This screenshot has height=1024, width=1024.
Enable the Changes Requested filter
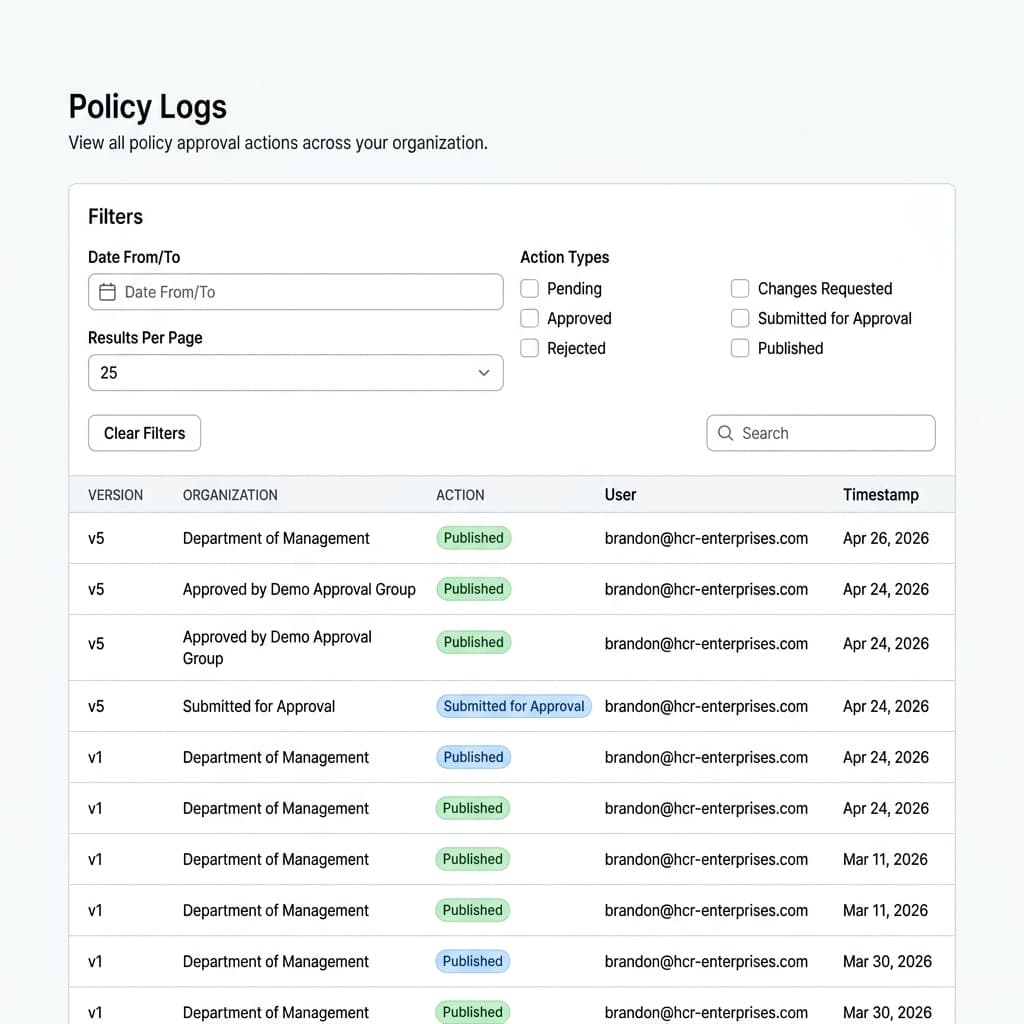(x=740, y=288)
